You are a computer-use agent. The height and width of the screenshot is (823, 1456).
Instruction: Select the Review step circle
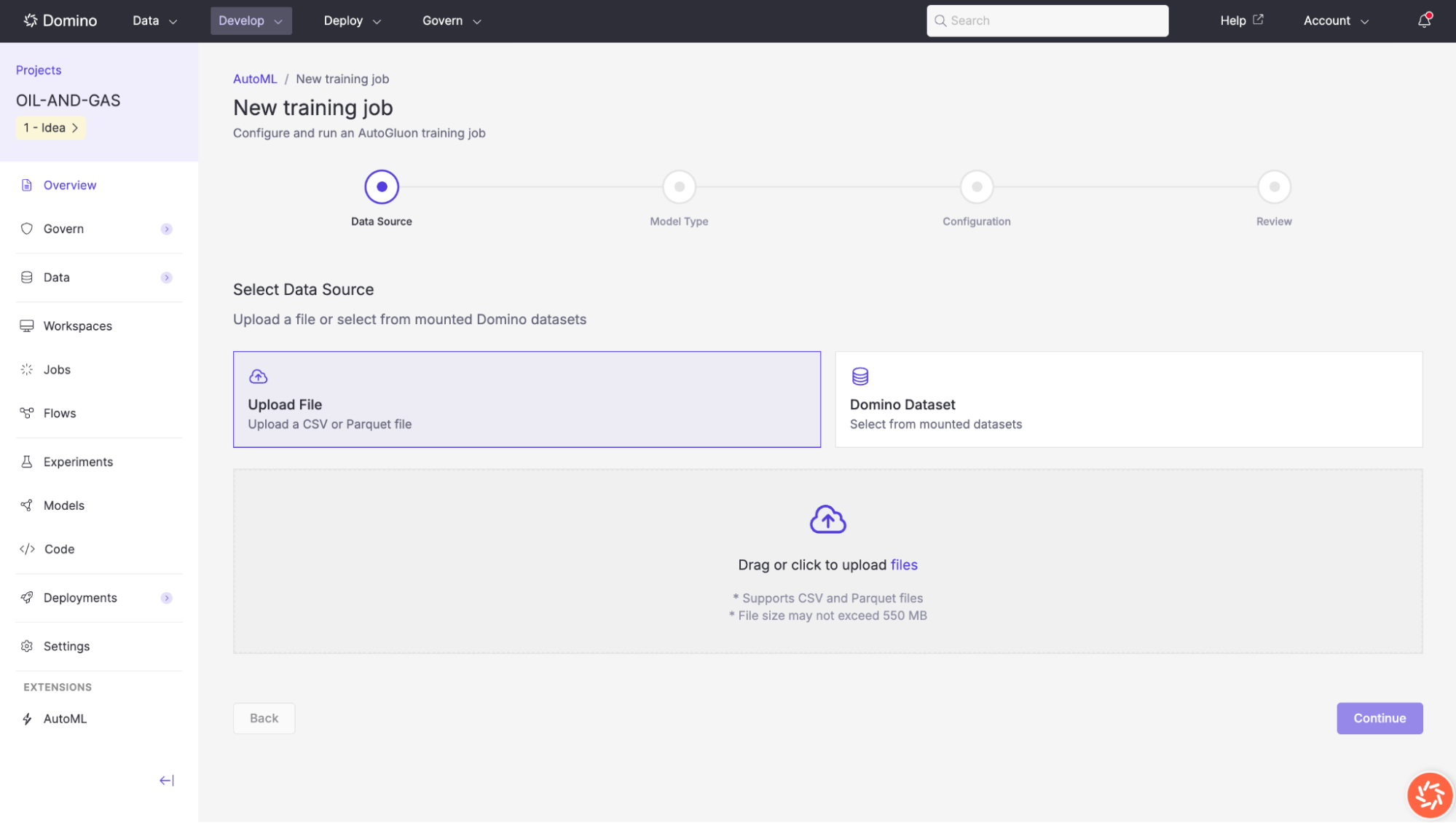click(1273, 186)
